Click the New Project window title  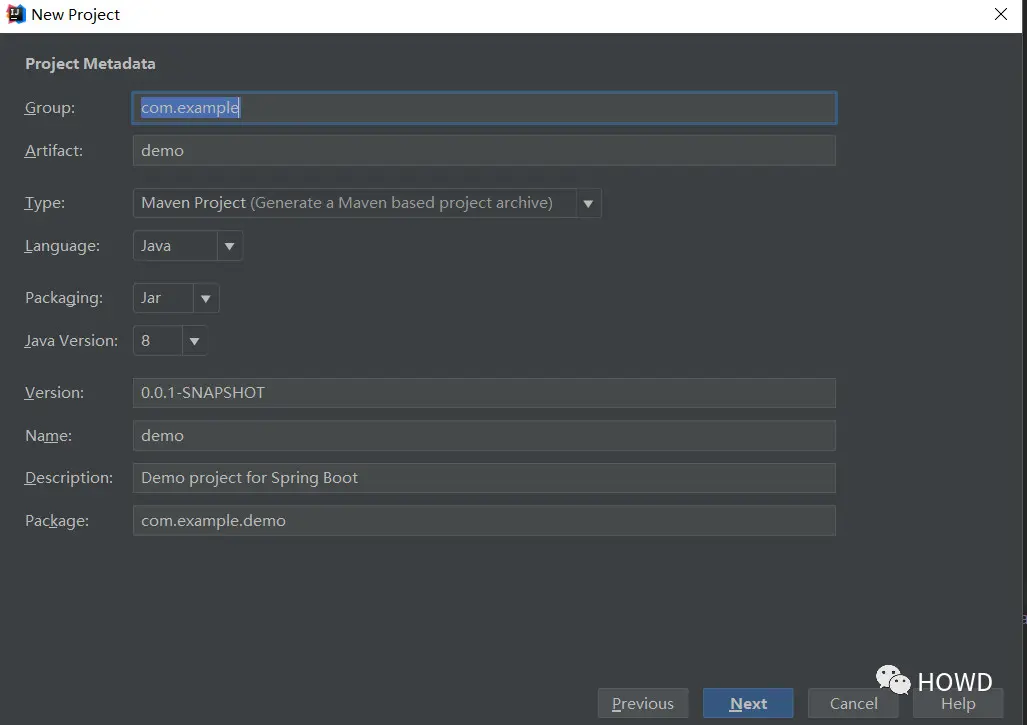pos(75,14)
